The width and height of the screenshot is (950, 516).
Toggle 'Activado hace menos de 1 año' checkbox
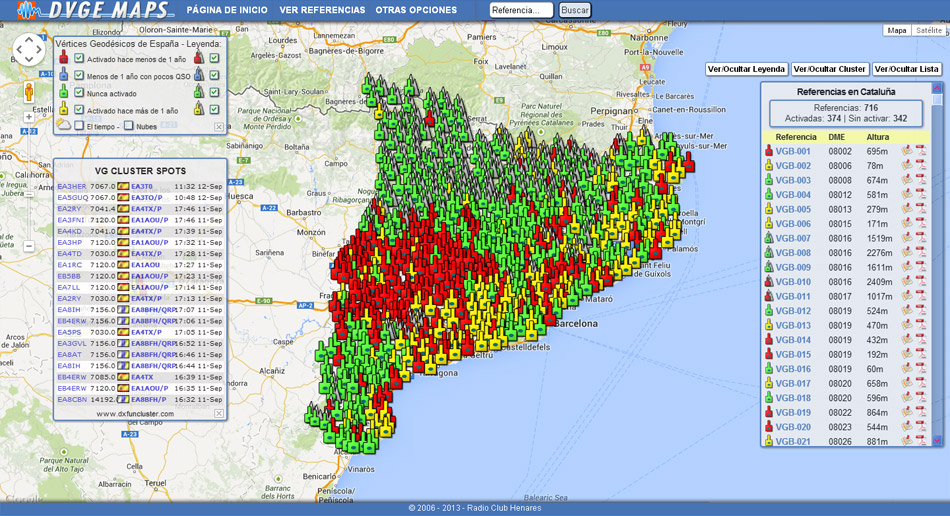79,58
